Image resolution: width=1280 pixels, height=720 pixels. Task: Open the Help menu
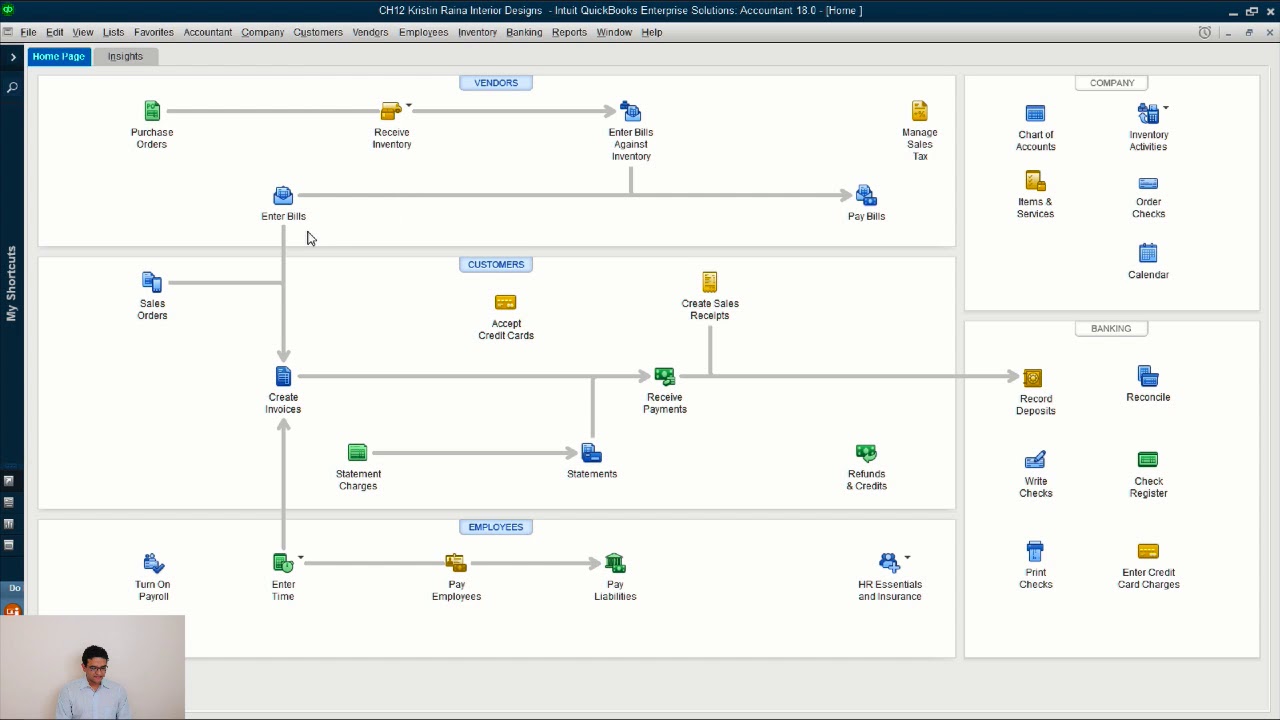pyautogui.click(x=652, y=32)
